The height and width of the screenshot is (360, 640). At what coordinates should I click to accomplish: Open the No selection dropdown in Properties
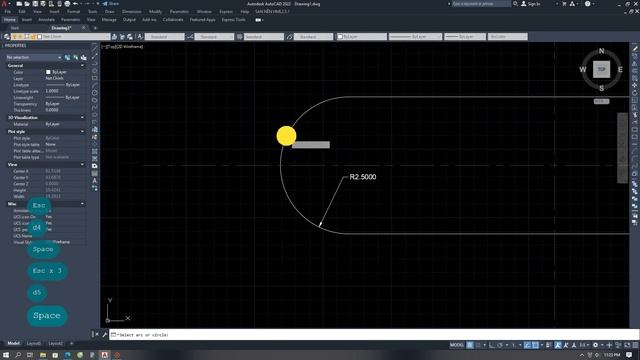click(x=34, y=58)
